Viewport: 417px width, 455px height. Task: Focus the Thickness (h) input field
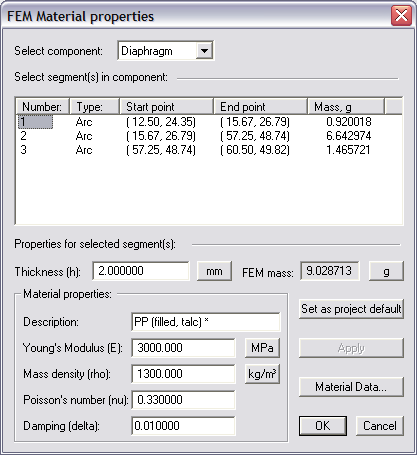coord(141,271)
